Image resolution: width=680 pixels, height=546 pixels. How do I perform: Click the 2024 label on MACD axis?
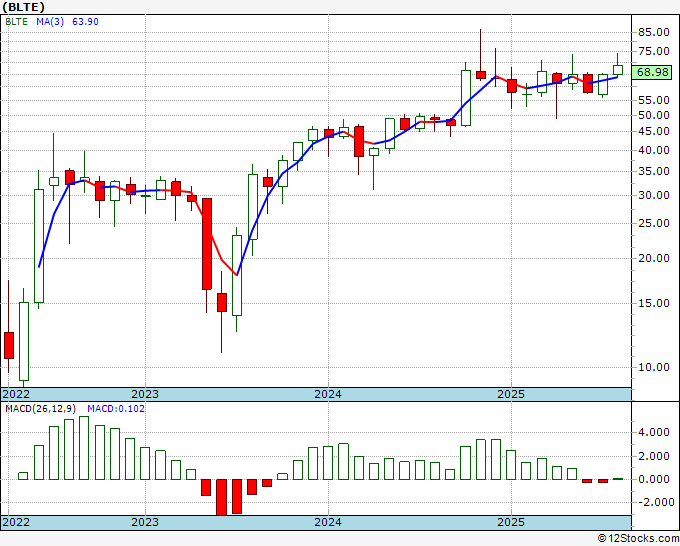(328, 522)
